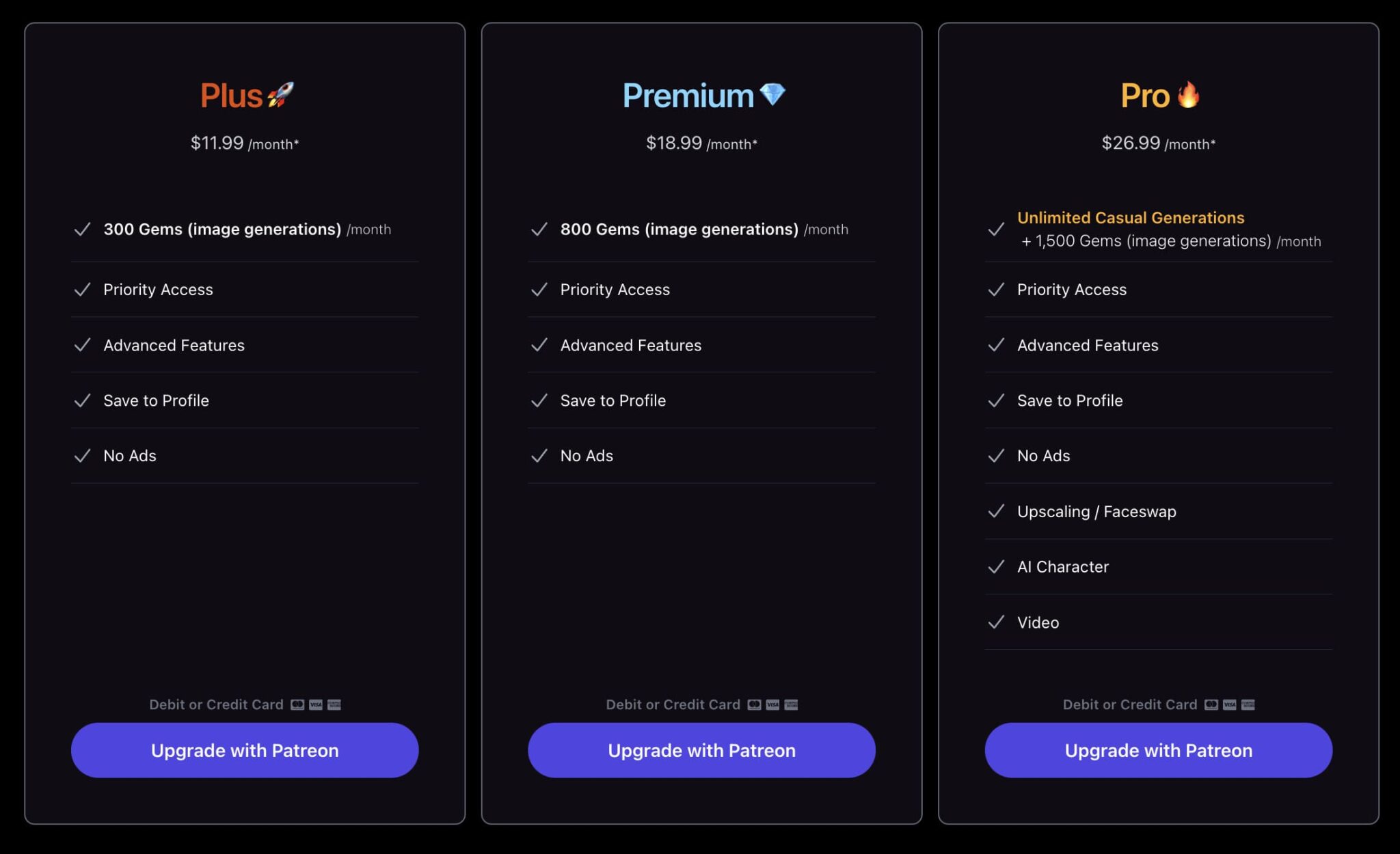Upgrade to the Plus plan with Patreon
This screenshot has height=854, width=1400.
click(245, 750)
